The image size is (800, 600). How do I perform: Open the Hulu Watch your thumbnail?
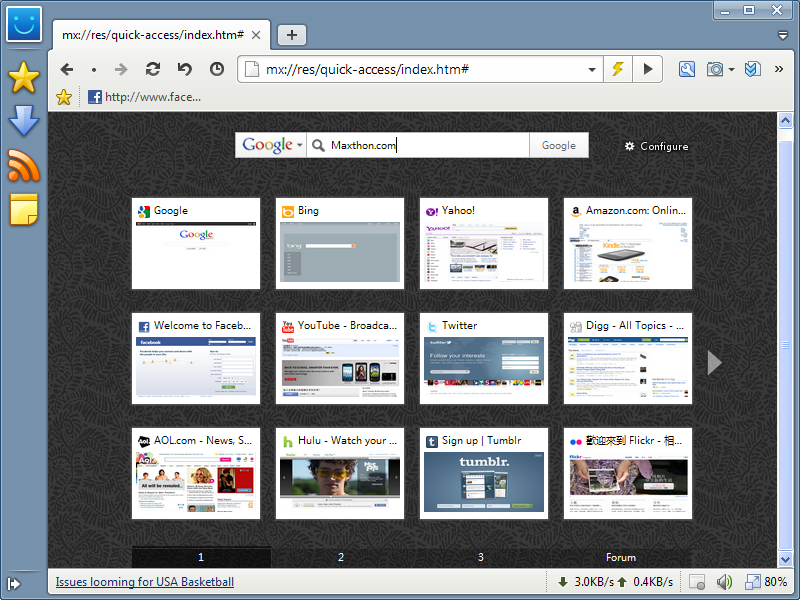click(x=340, y=473)
